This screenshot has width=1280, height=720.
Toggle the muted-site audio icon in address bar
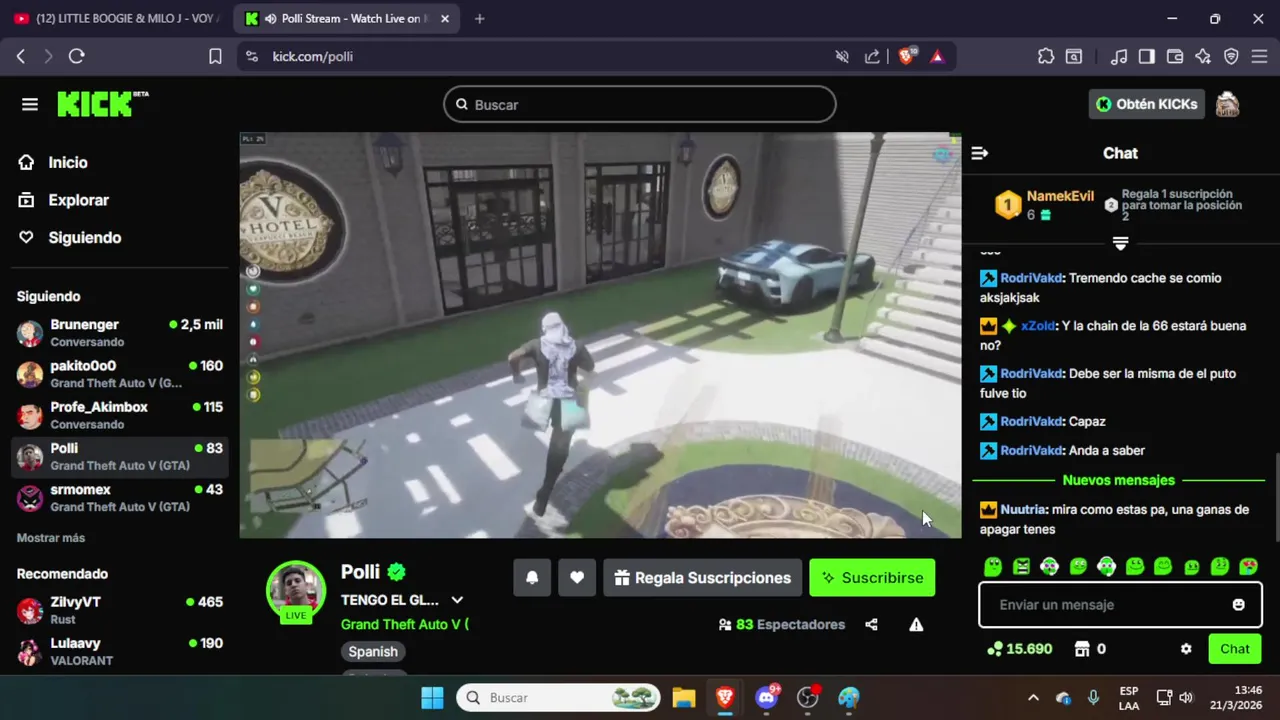pos(842,57)
